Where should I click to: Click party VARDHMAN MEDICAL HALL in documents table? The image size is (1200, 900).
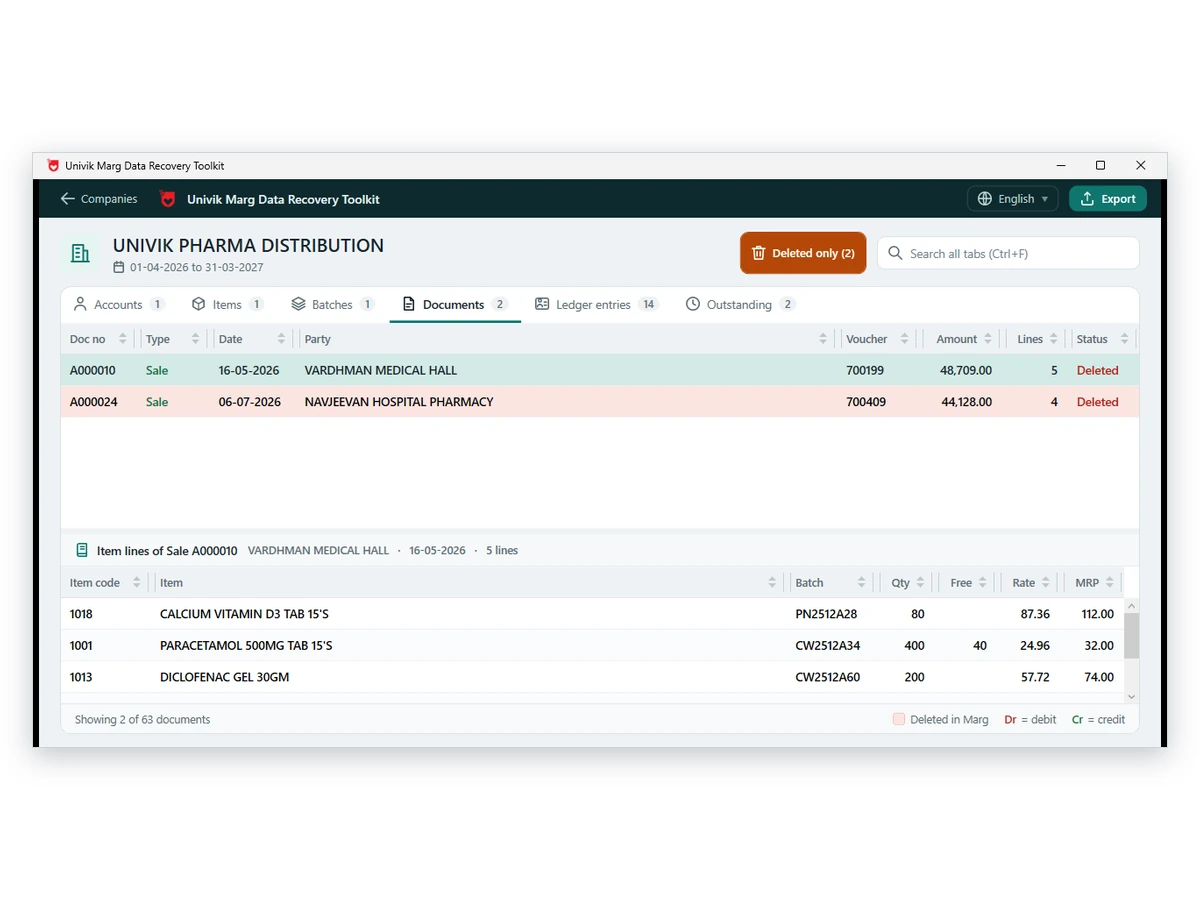click(381, 370)
